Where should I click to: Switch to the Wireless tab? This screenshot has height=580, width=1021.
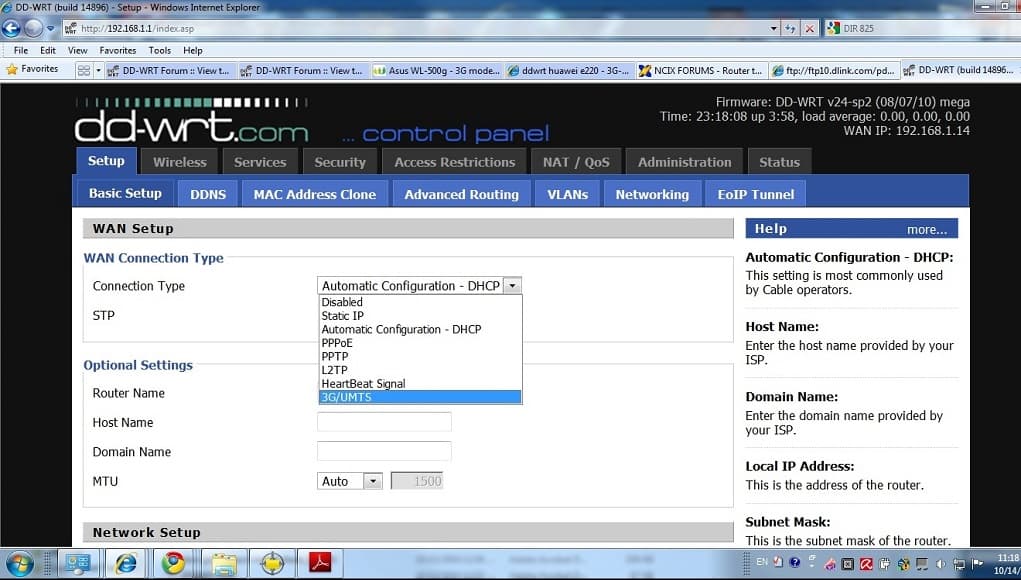tap(180, 162)
